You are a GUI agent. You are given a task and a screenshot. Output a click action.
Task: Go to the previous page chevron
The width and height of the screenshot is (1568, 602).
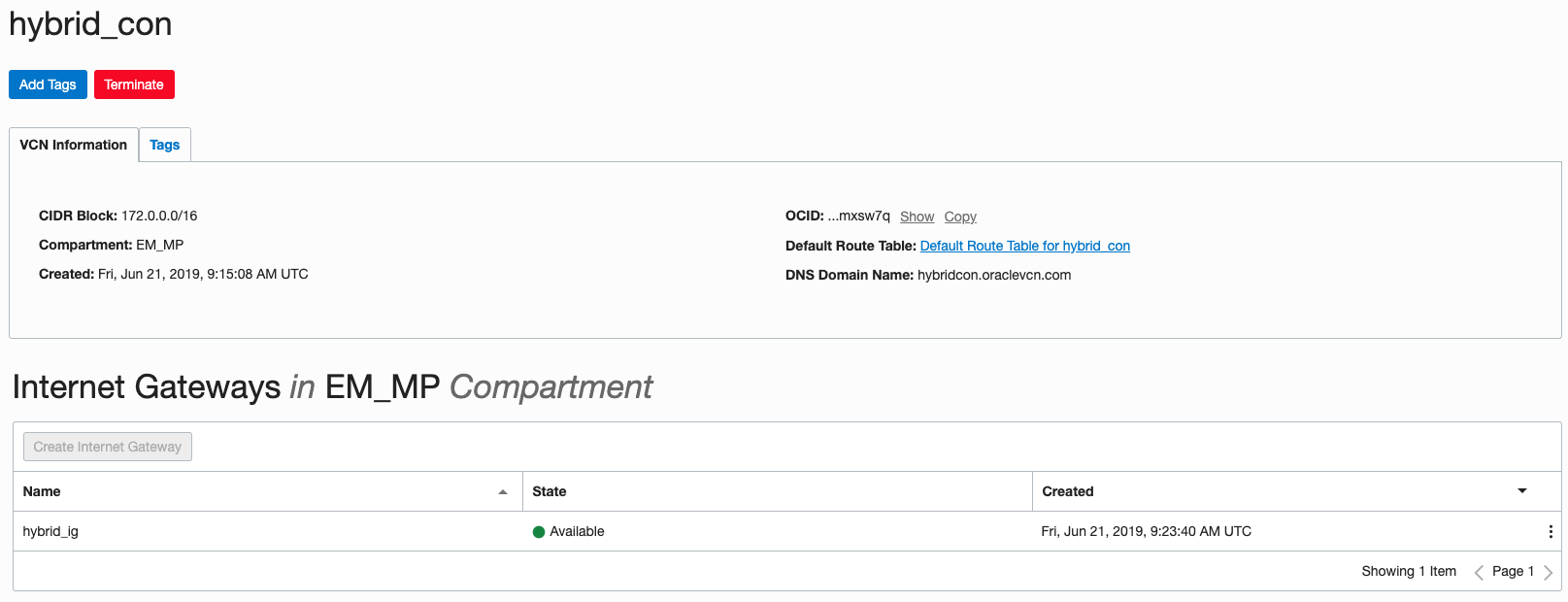click(1479, 572)
